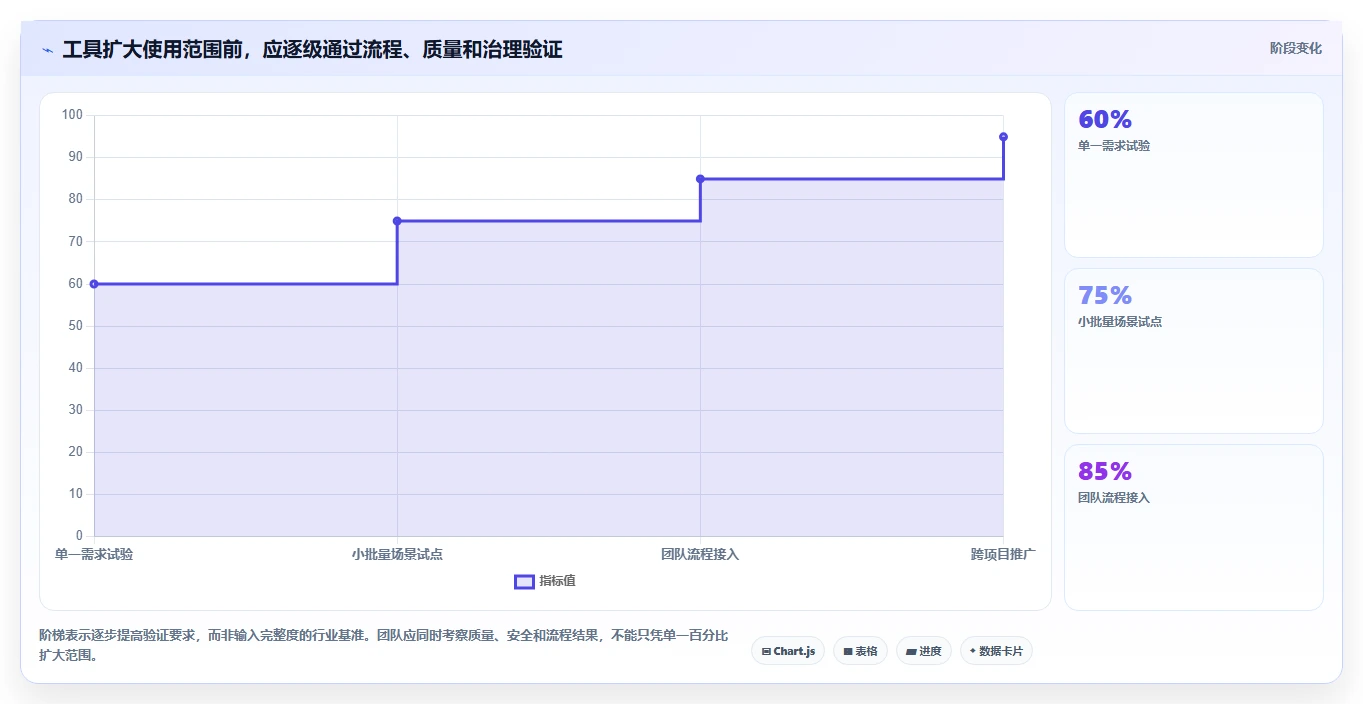The image size is (1363, 704).
Task: Select the 进度 tag pill
Action: [x=924, y=651]
